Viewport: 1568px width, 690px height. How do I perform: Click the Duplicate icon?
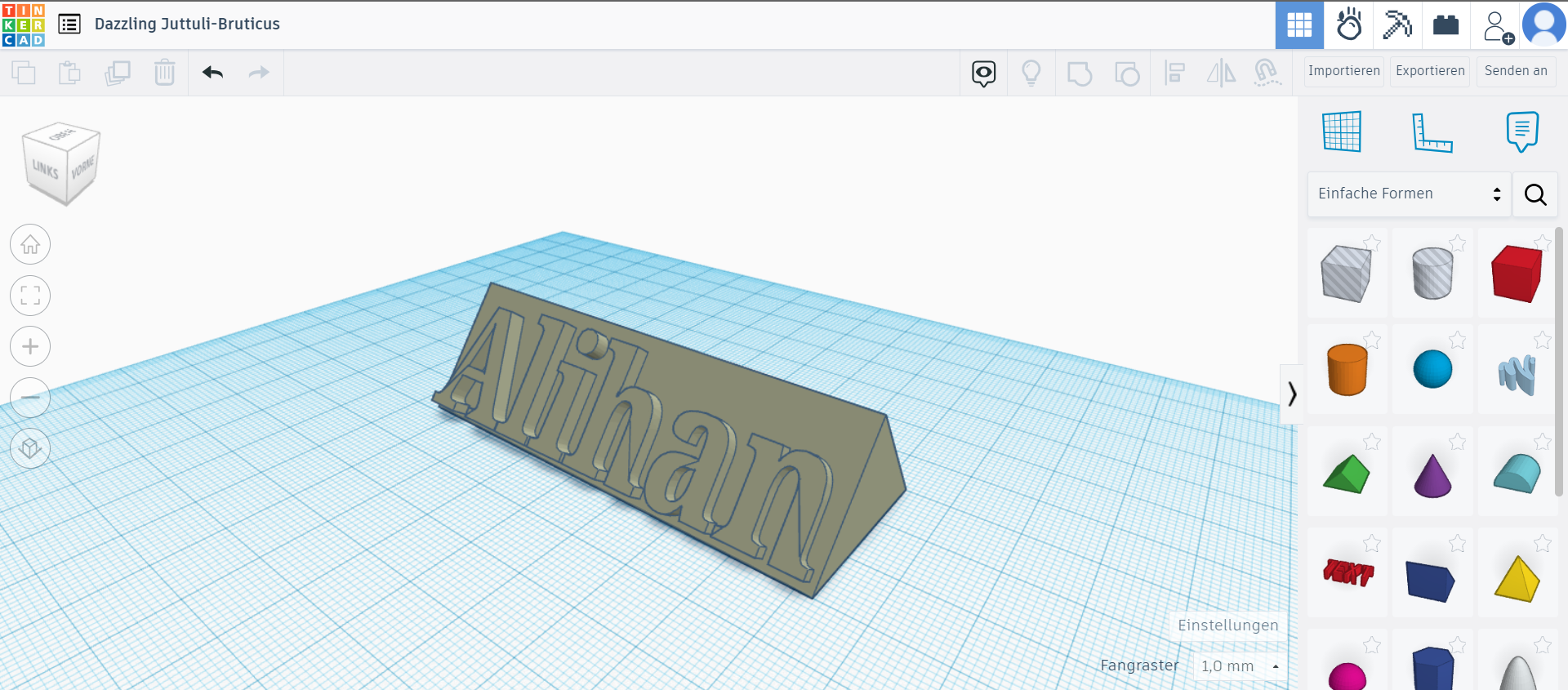(118, 73)
